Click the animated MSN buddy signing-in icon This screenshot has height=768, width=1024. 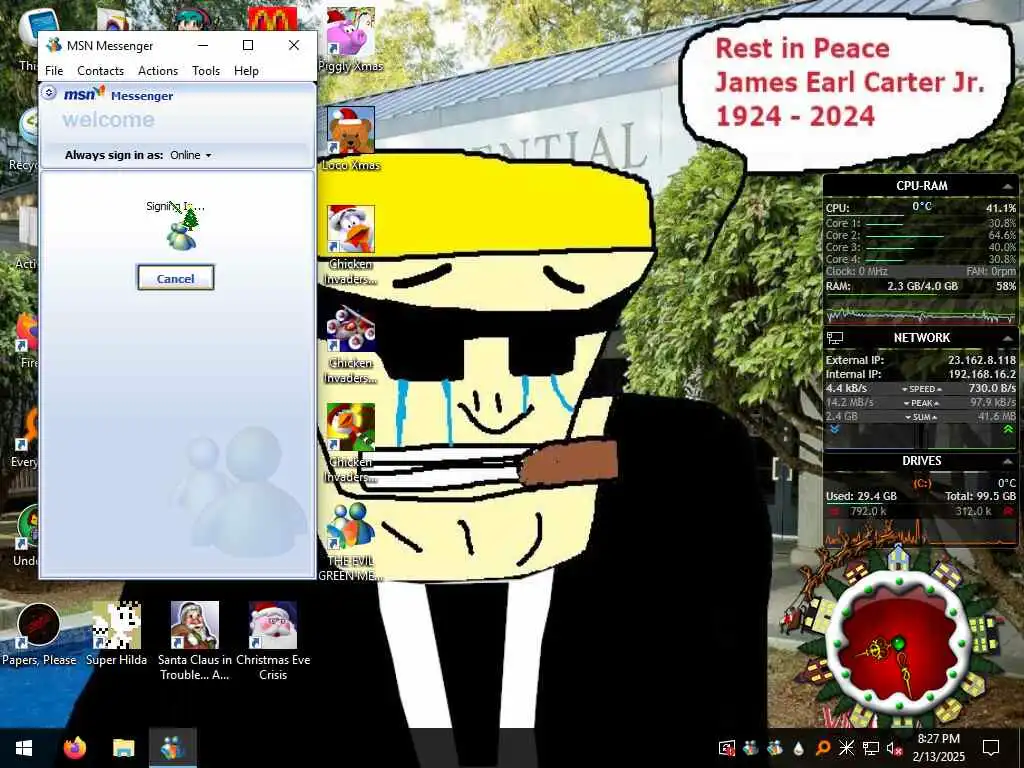tap(183, 229)
